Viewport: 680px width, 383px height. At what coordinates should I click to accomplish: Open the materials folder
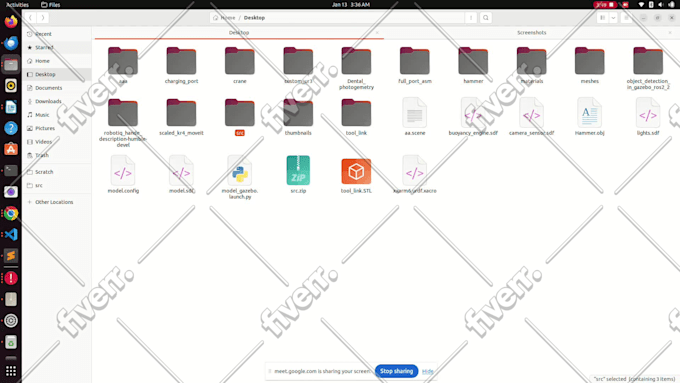[531, 65]
